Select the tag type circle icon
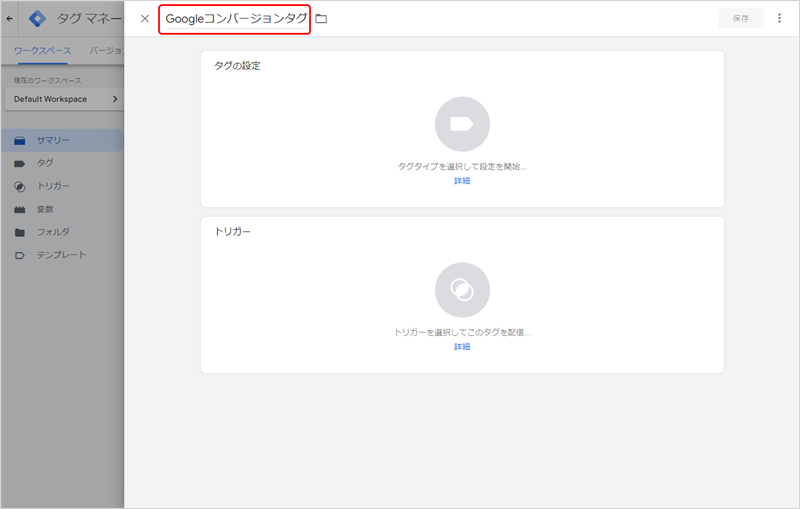800x509 pixels. 462,124
